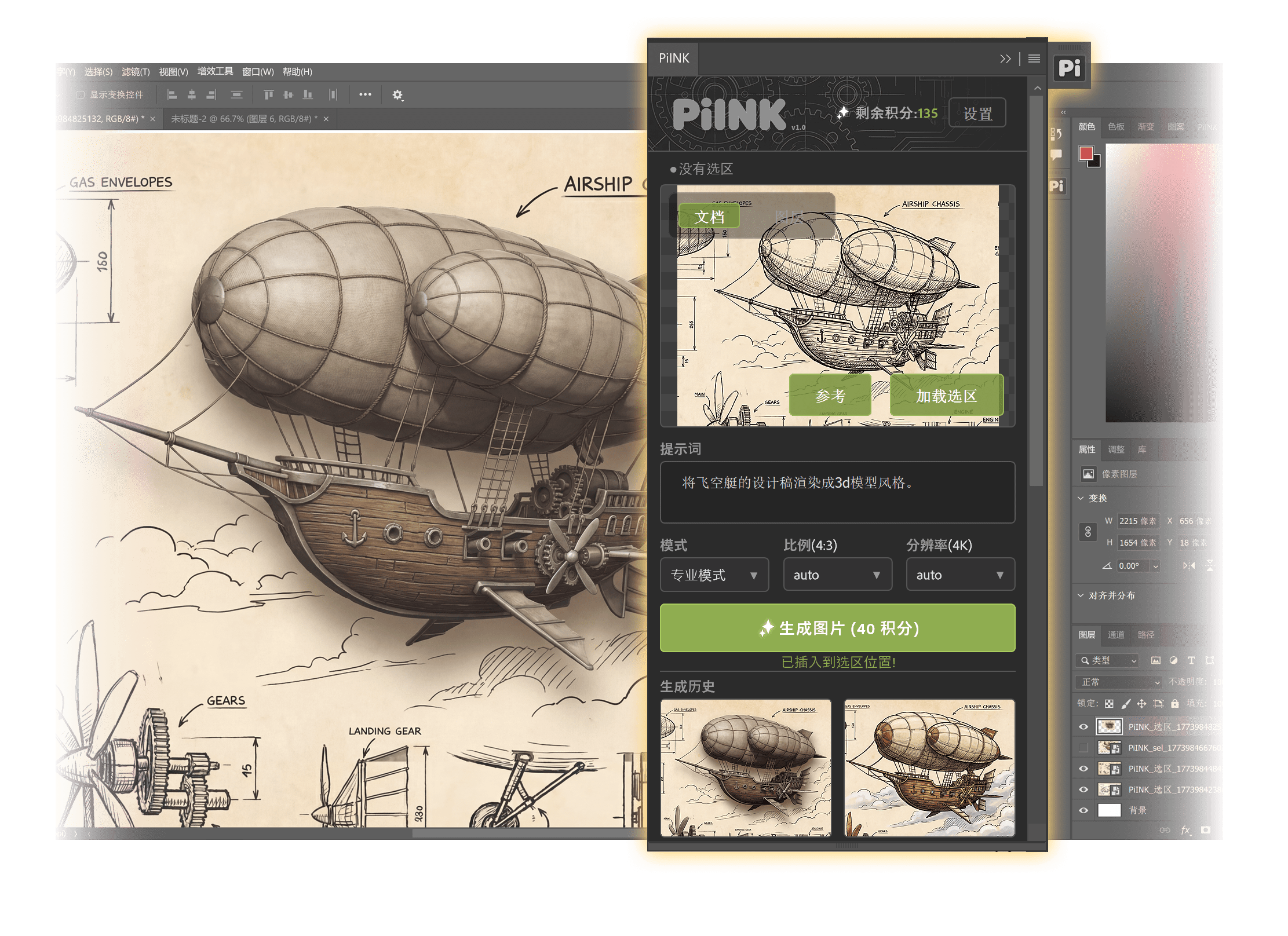Switch to the 通道 tab

pos(1116,635)
